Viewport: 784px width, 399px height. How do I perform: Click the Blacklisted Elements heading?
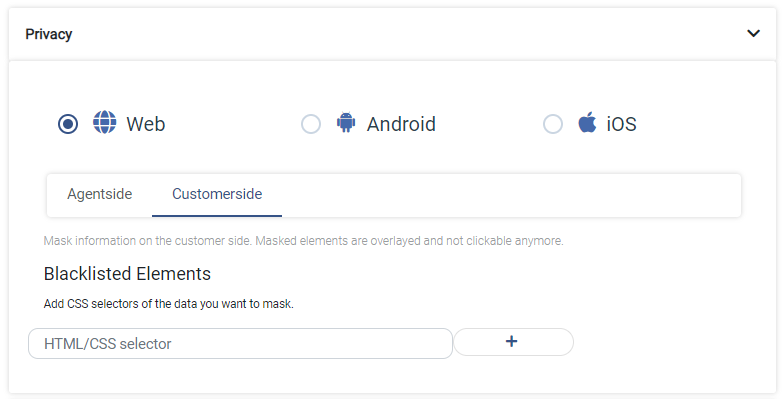click(127, 274)
